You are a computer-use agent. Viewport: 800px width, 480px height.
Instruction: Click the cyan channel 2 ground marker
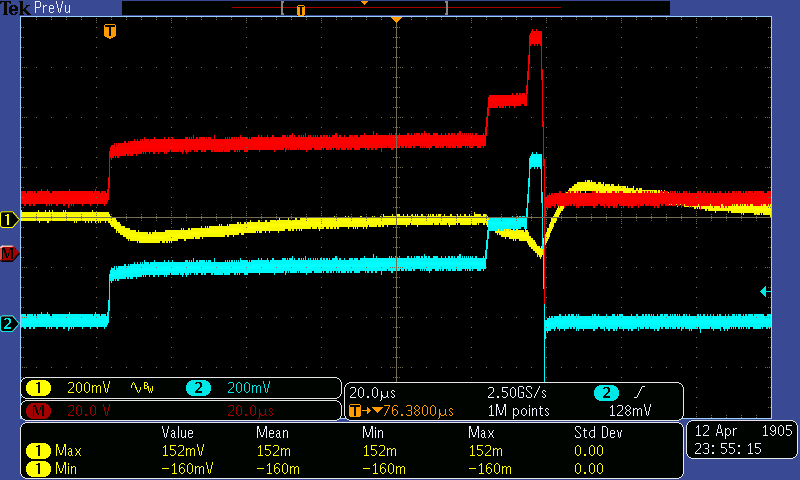pos(9,323)
